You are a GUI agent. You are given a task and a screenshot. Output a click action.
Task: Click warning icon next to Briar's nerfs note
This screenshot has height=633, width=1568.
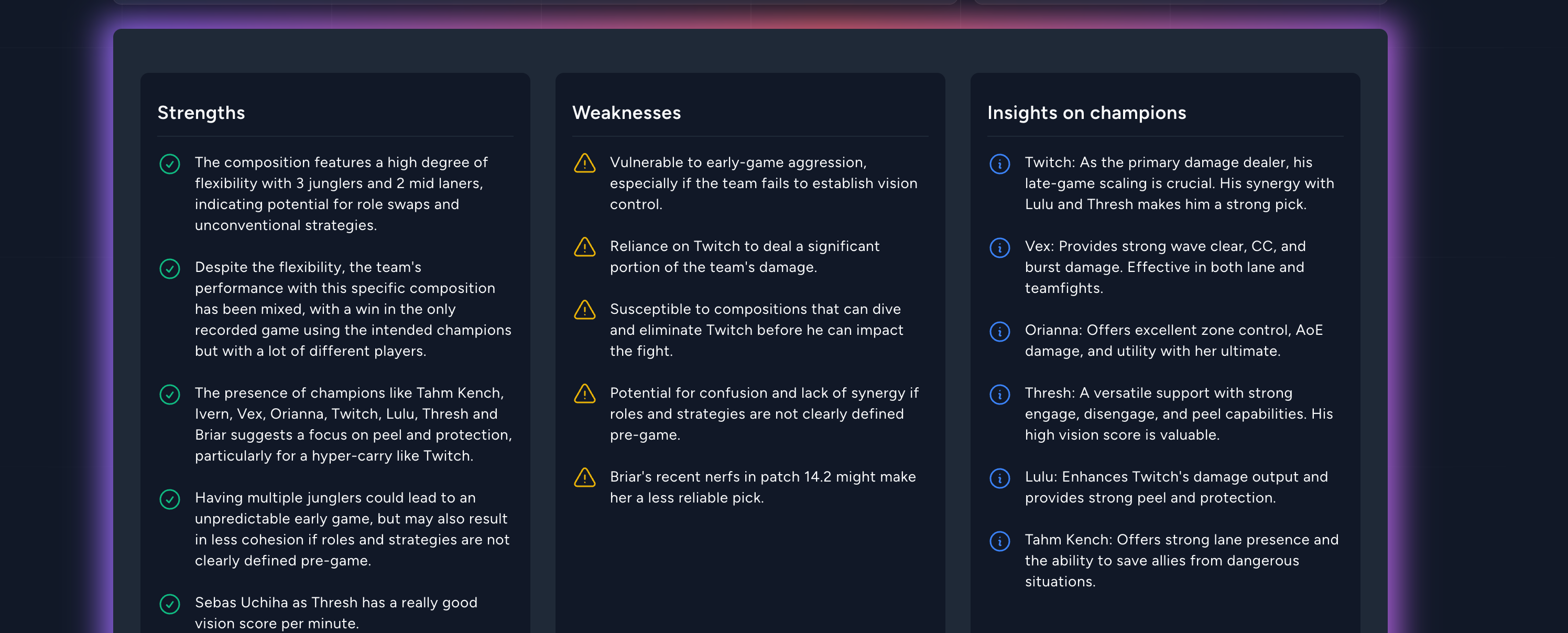(584, 478)
